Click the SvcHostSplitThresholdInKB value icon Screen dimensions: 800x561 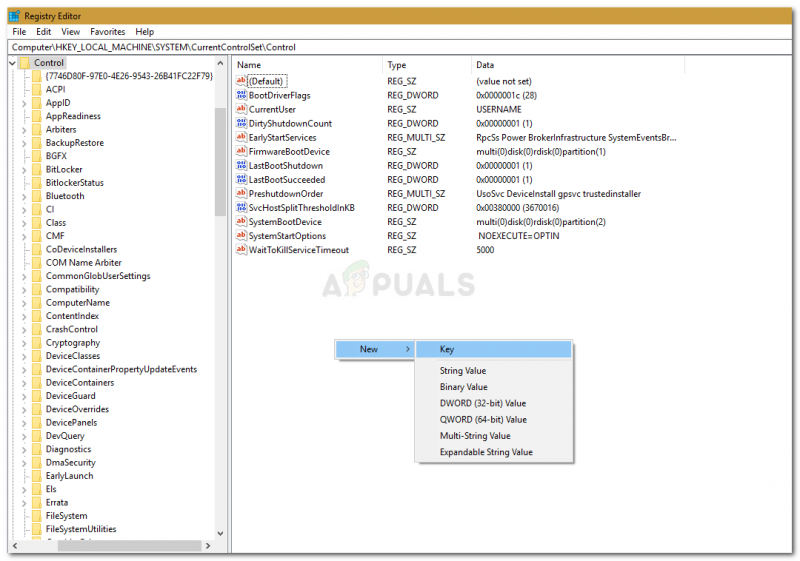click(x=241, y=207)
